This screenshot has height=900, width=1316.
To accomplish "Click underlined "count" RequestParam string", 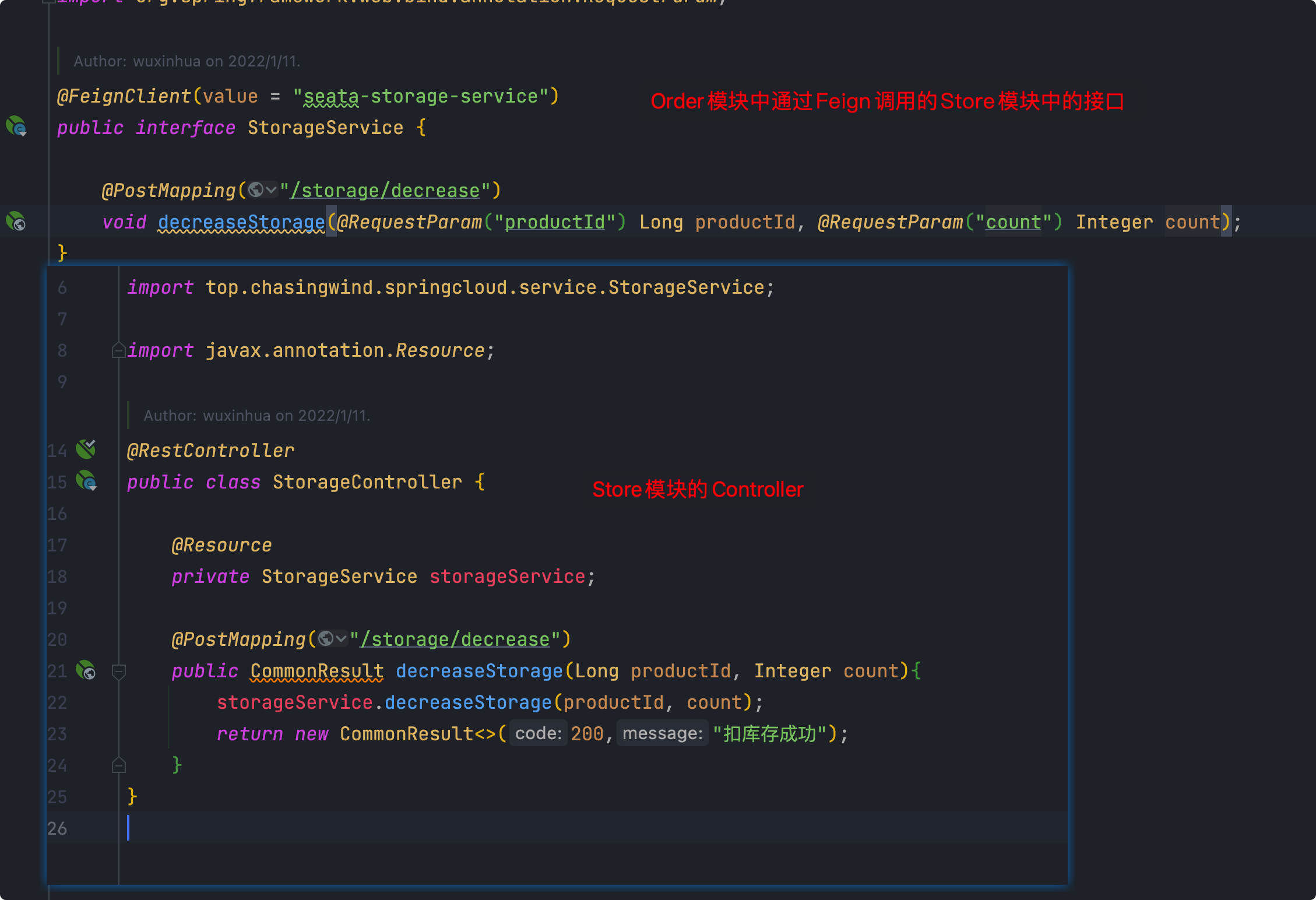I will click(x=1013, y=222).
